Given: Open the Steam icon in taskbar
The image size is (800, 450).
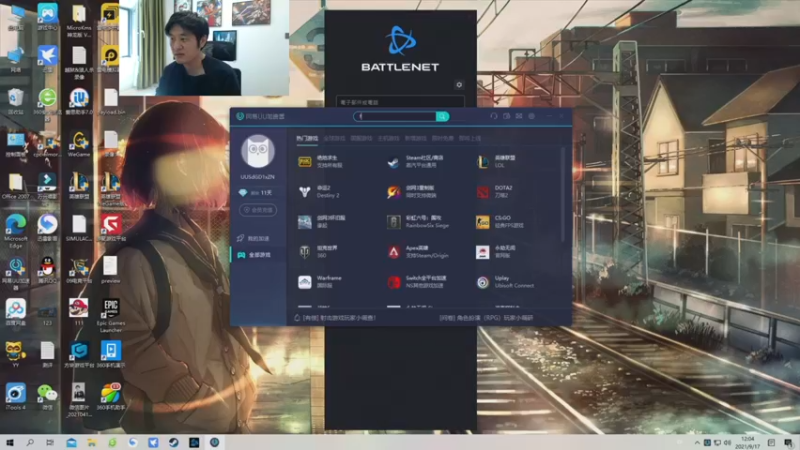Looking at the screenshot, I should pos(173,442).
